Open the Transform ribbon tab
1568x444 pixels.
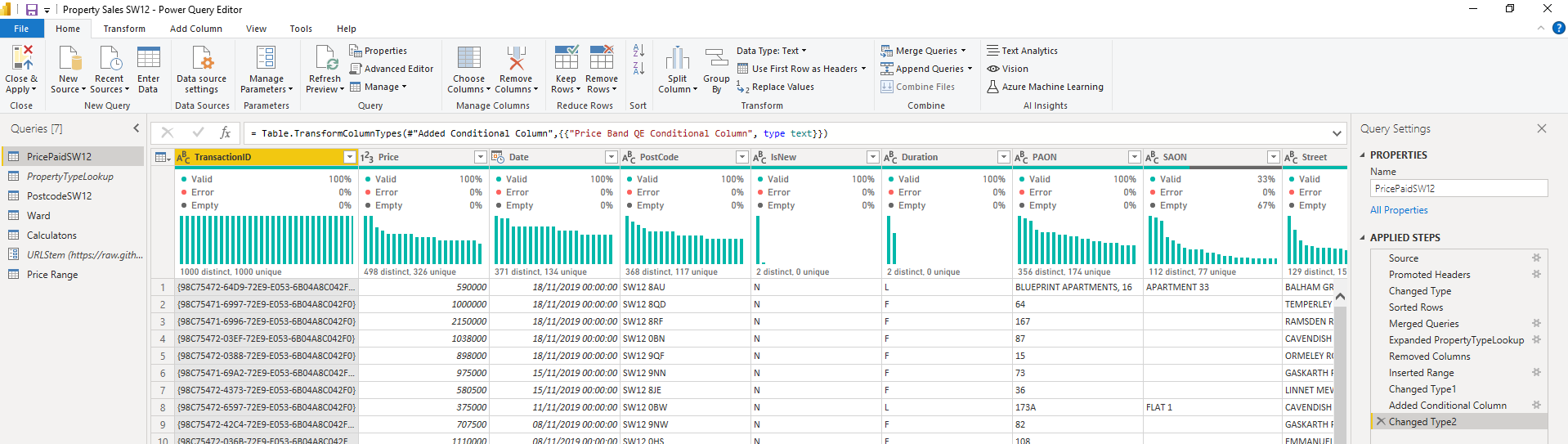tap(124, 29)
